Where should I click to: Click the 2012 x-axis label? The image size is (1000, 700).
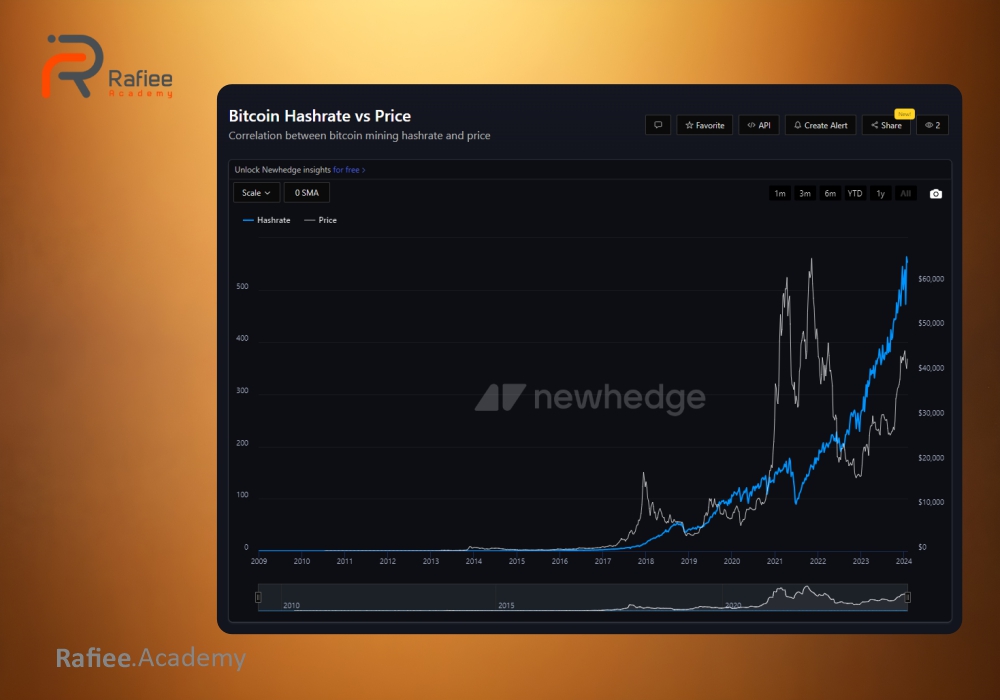[387, 561]
